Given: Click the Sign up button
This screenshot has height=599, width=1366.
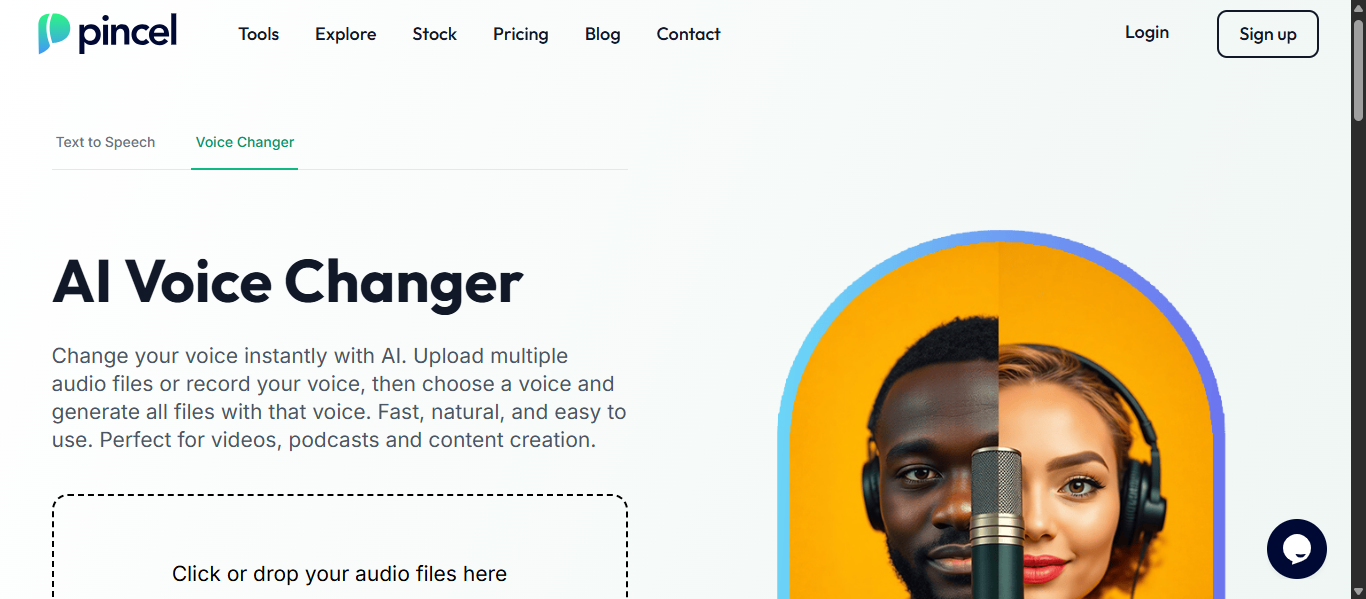Looking at the screenshot, I should click(x=1268, y=34).
